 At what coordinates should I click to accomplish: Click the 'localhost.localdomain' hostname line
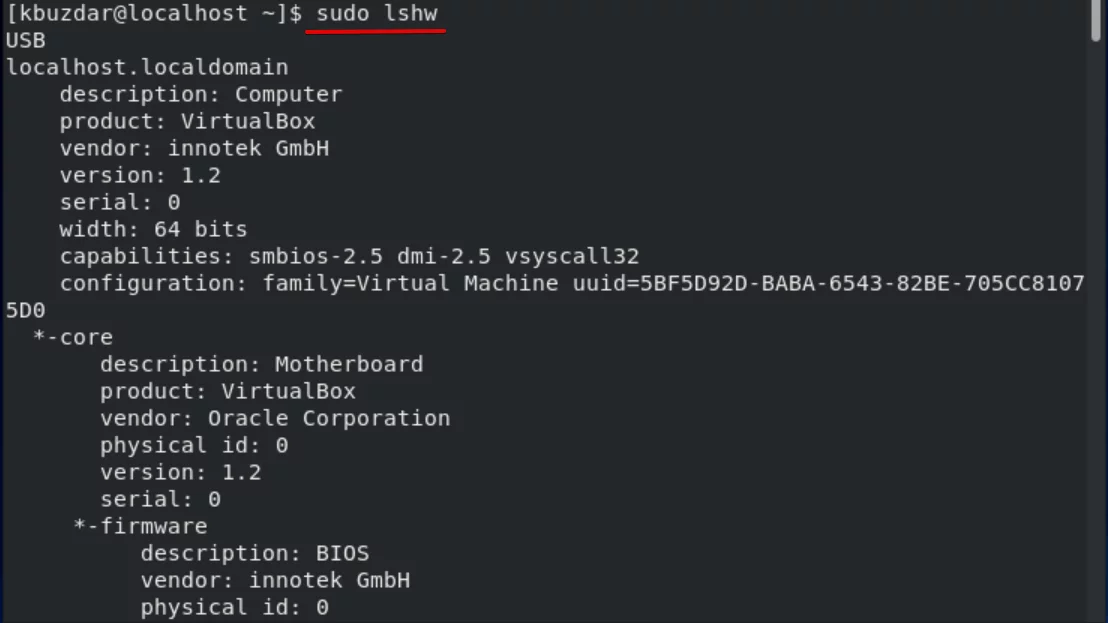(x=147, y=67)
